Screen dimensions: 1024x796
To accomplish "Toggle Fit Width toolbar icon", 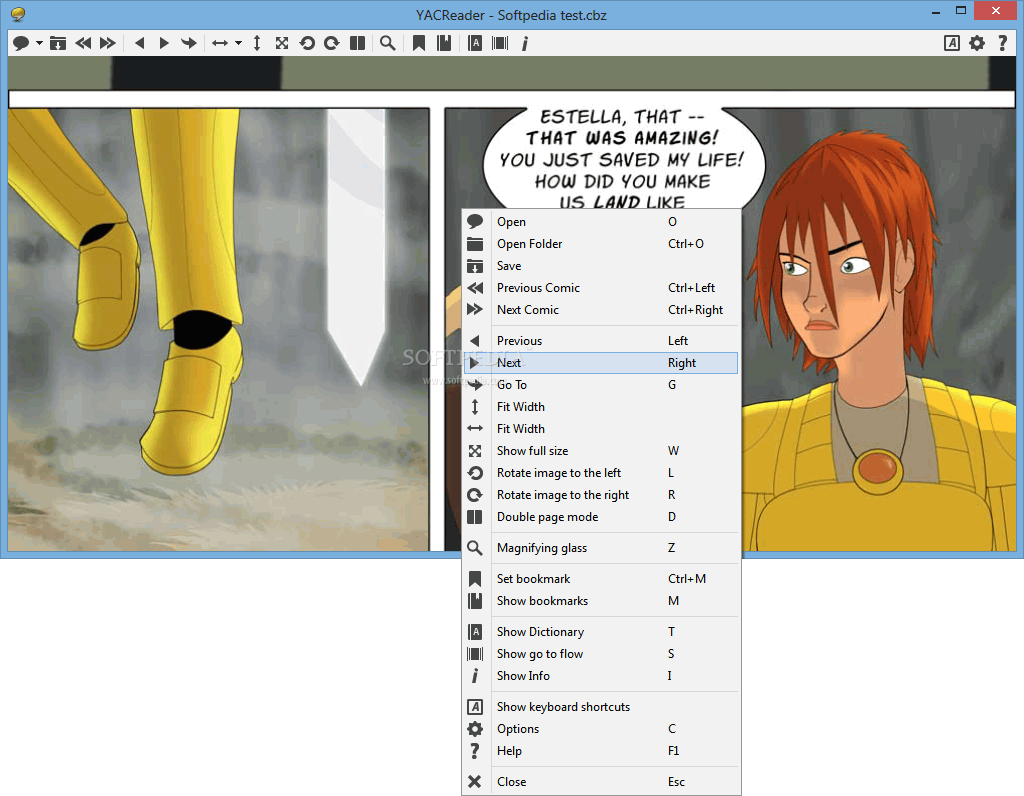I will 220,43.
